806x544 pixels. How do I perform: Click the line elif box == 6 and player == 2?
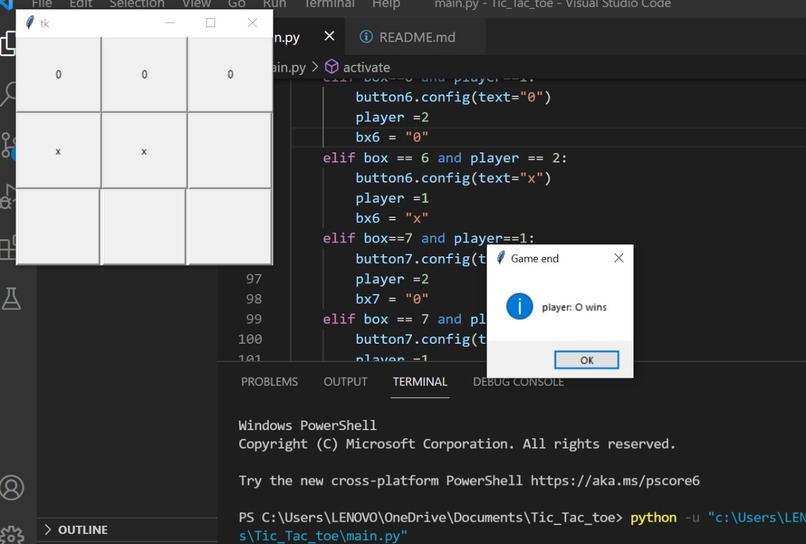click(x=445, y=158)
